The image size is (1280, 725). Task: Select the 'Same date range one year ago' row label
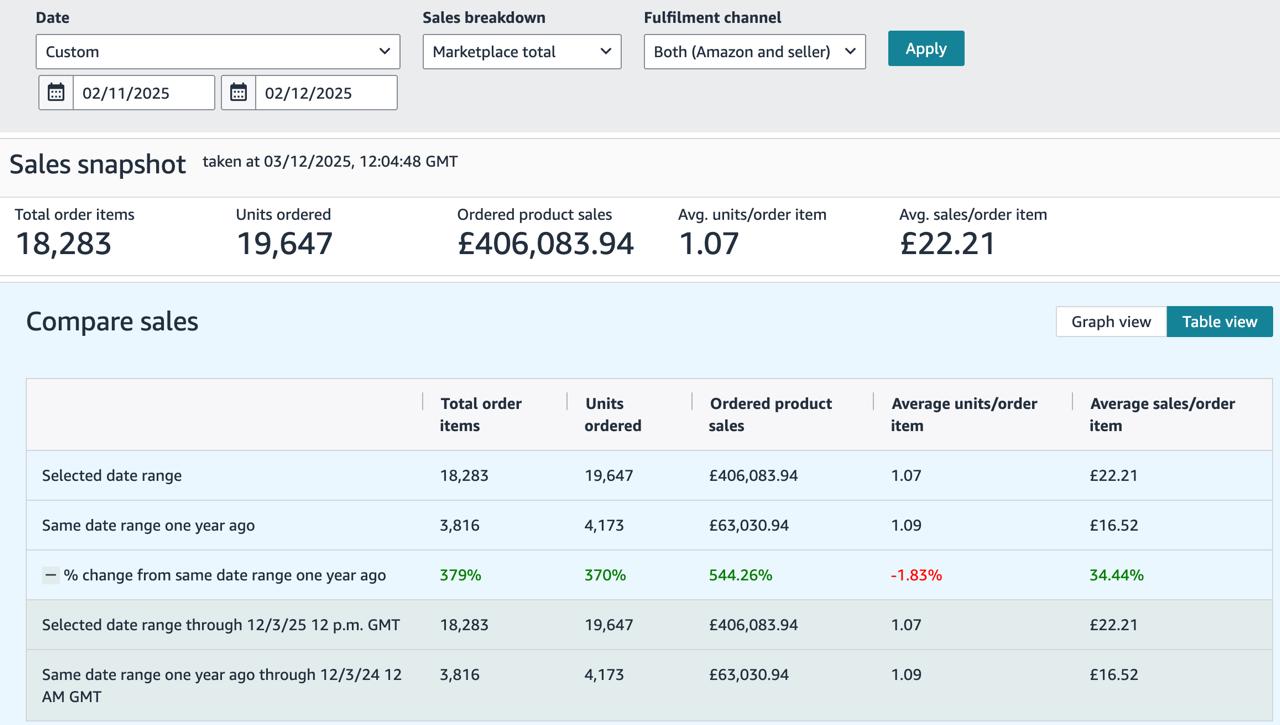click(x=148, y=525)
